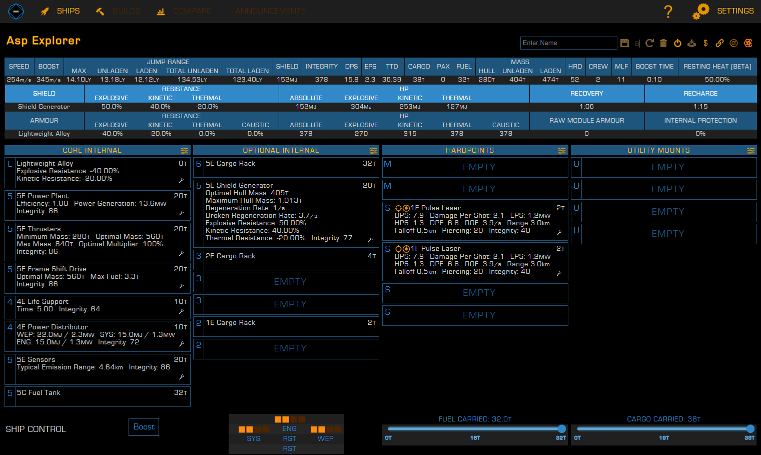Adjust the Fuel Carried slider handle
The image size is (761, 455).
click(562, 429)
